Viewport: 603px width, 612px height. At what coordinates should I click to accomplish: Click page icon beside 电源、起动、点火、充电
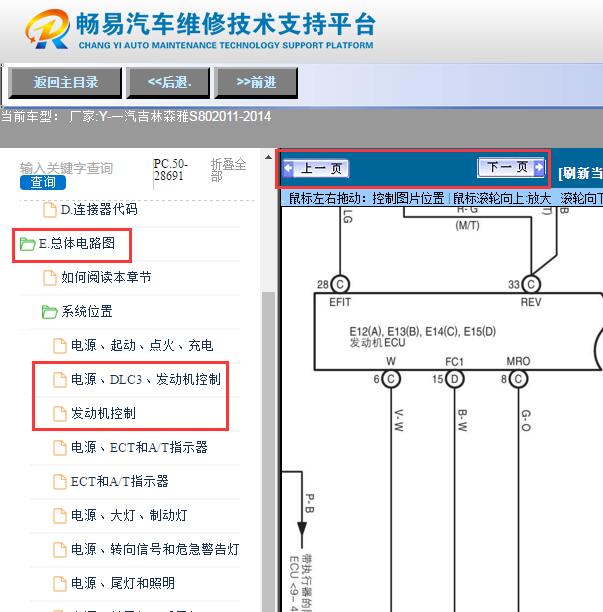[x=59, y=346]
